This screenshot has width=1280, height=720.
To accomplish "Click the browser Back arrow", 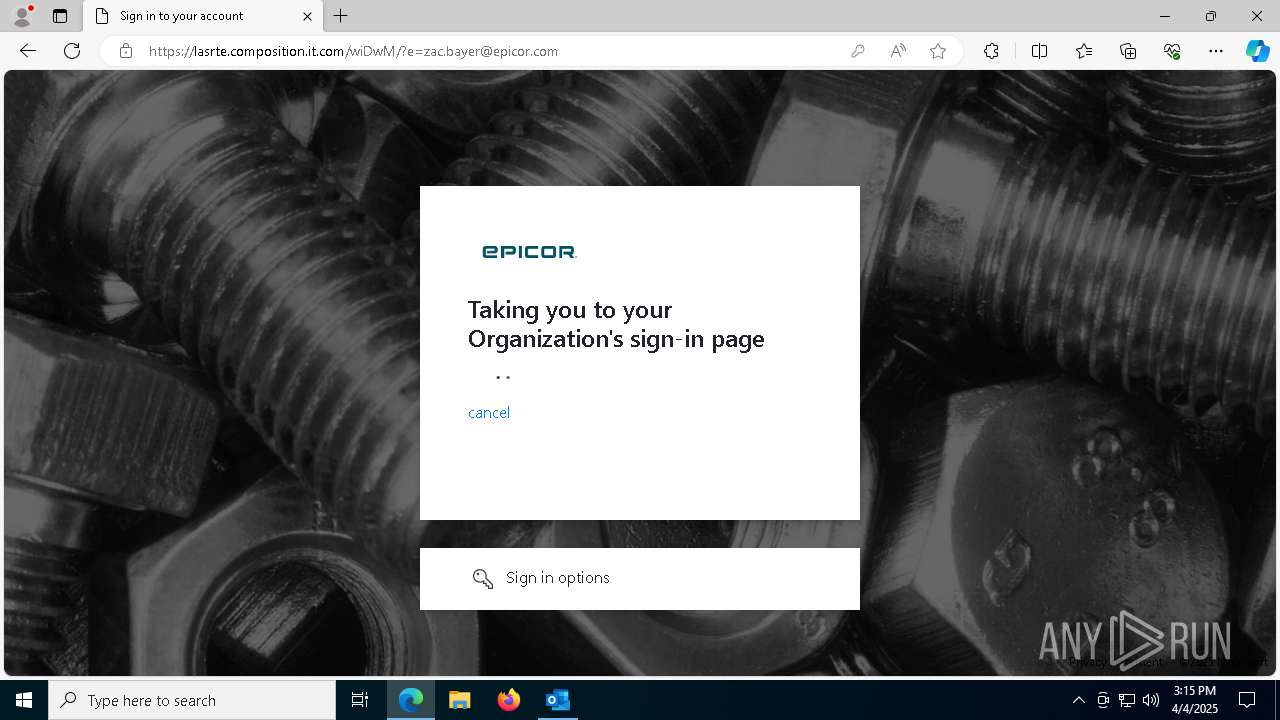I will pyautogui.click(x=28, y=51).
